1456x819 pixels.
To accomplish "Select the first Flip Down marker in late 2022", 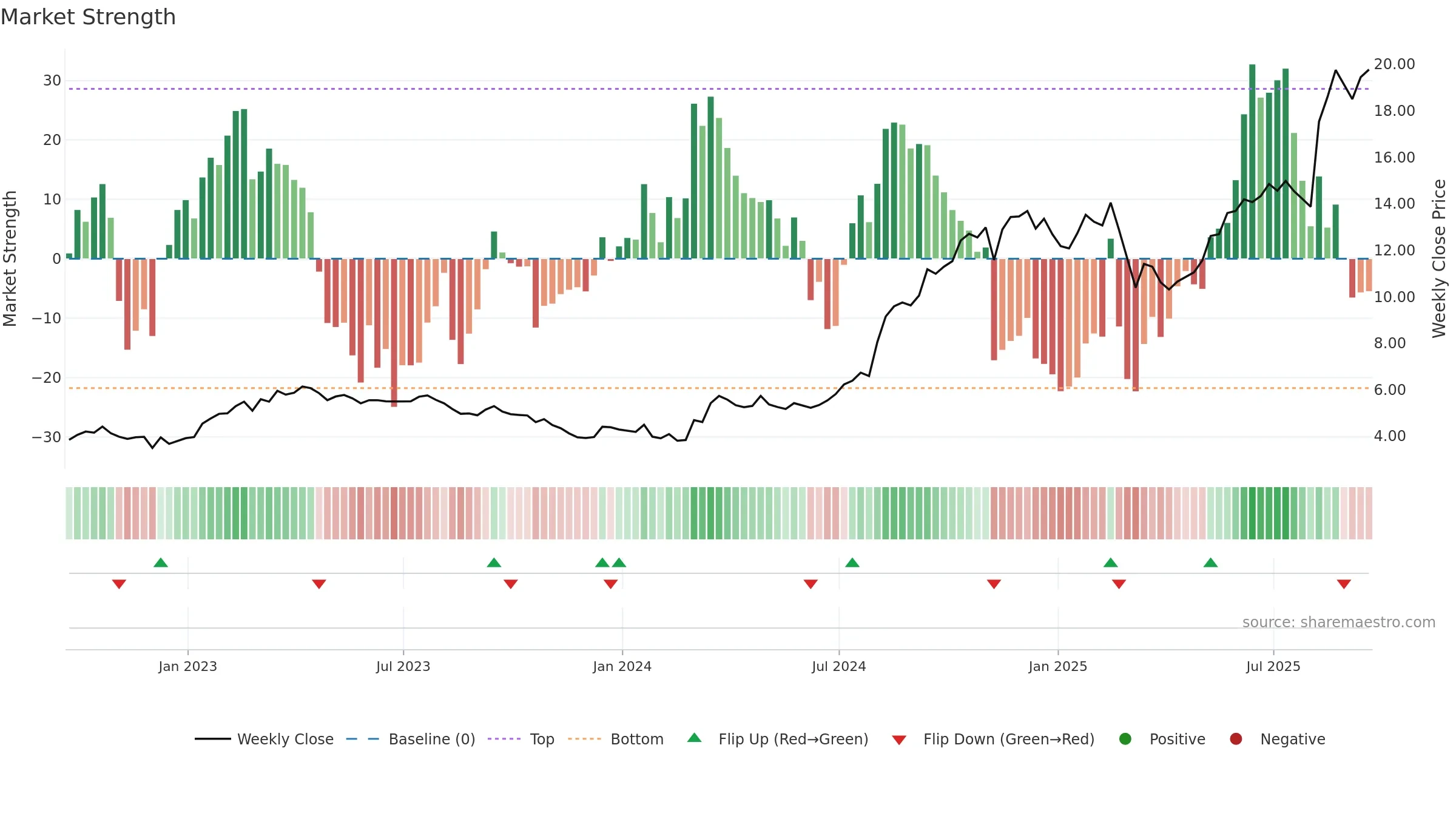I will pyautogui.click(x=119, y=584).
